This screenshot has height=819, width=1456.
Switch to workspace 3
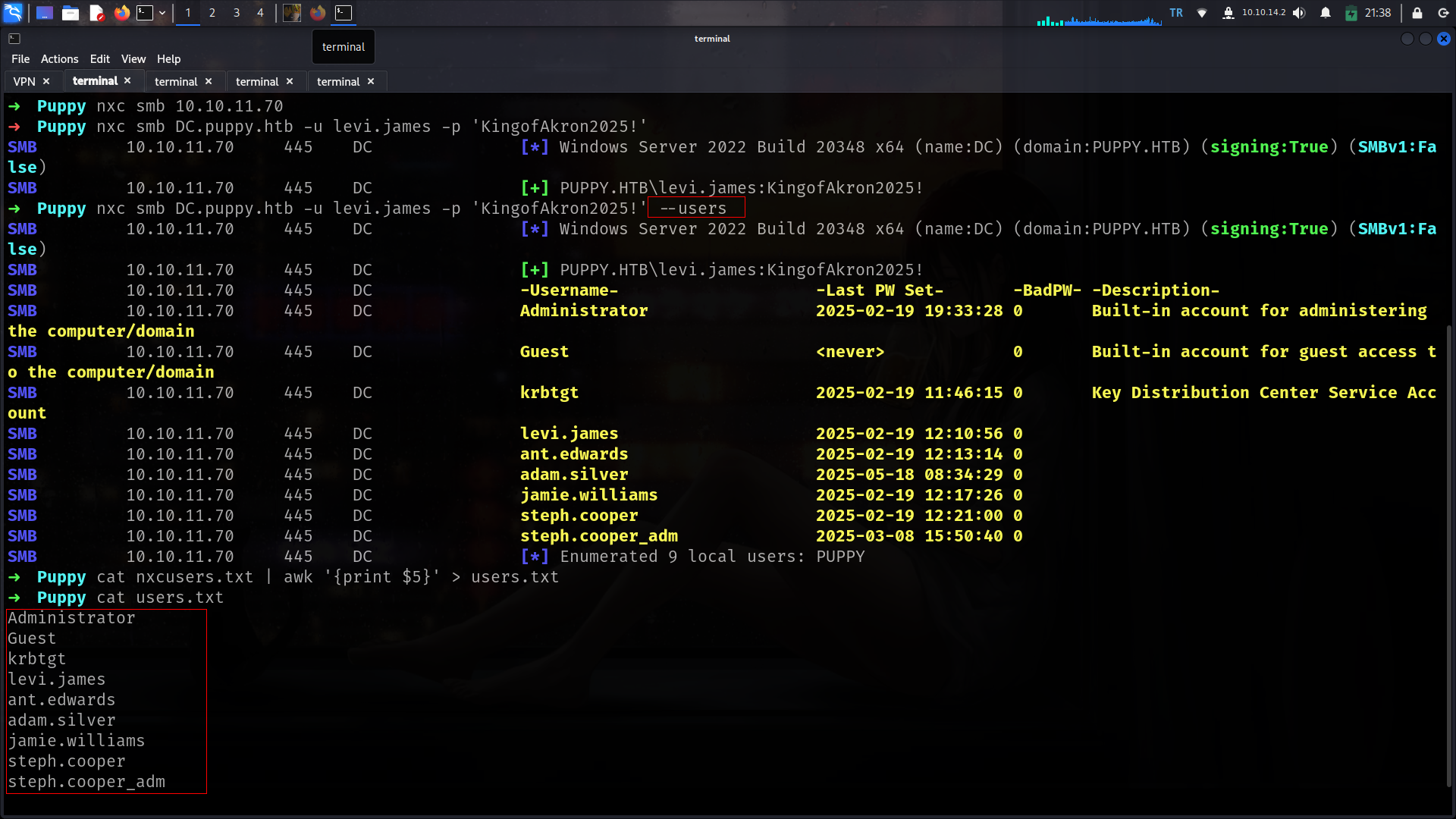point(237,13)
